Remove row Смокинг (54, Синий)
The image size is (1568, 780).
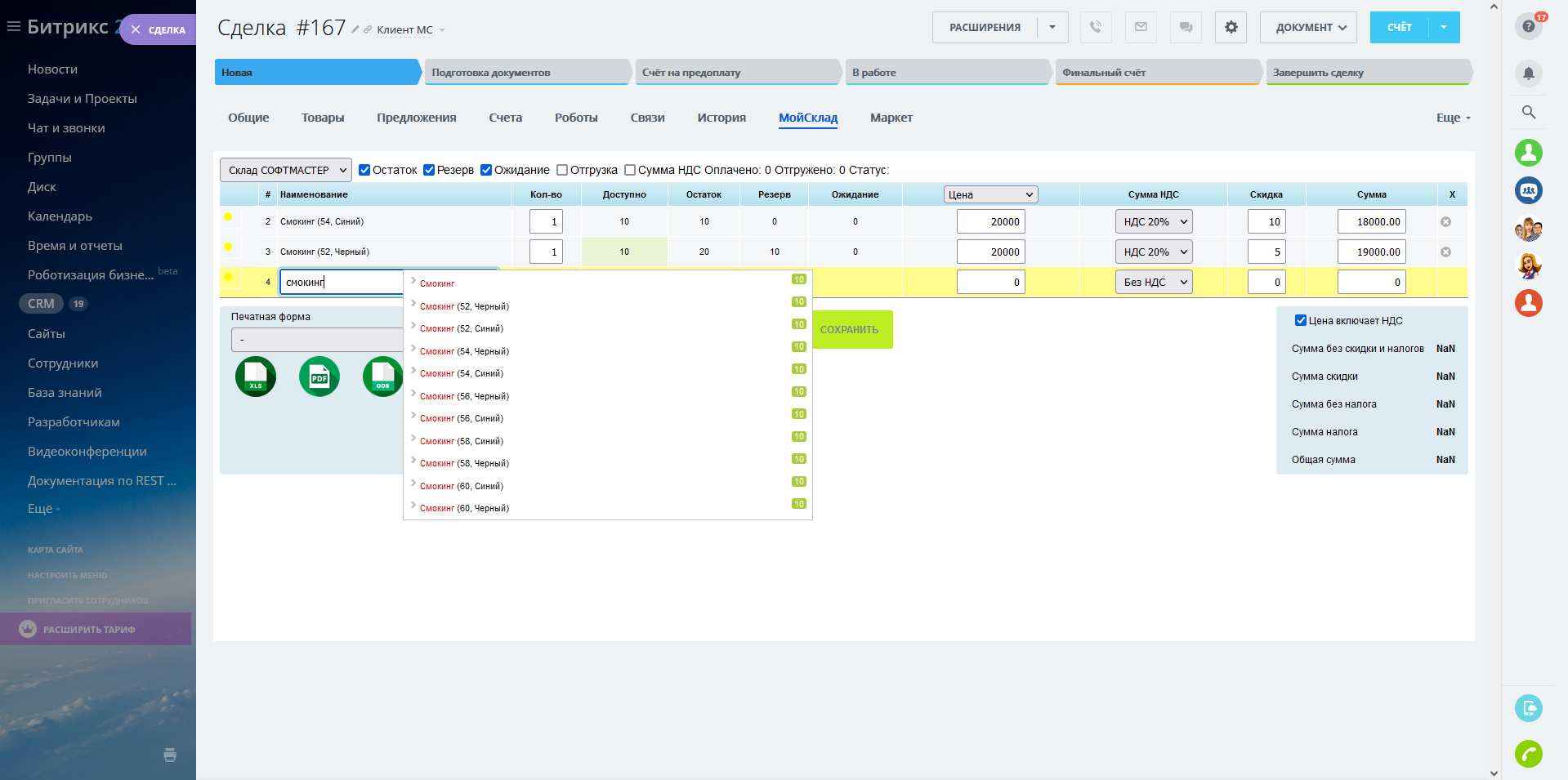[1445, 221]
